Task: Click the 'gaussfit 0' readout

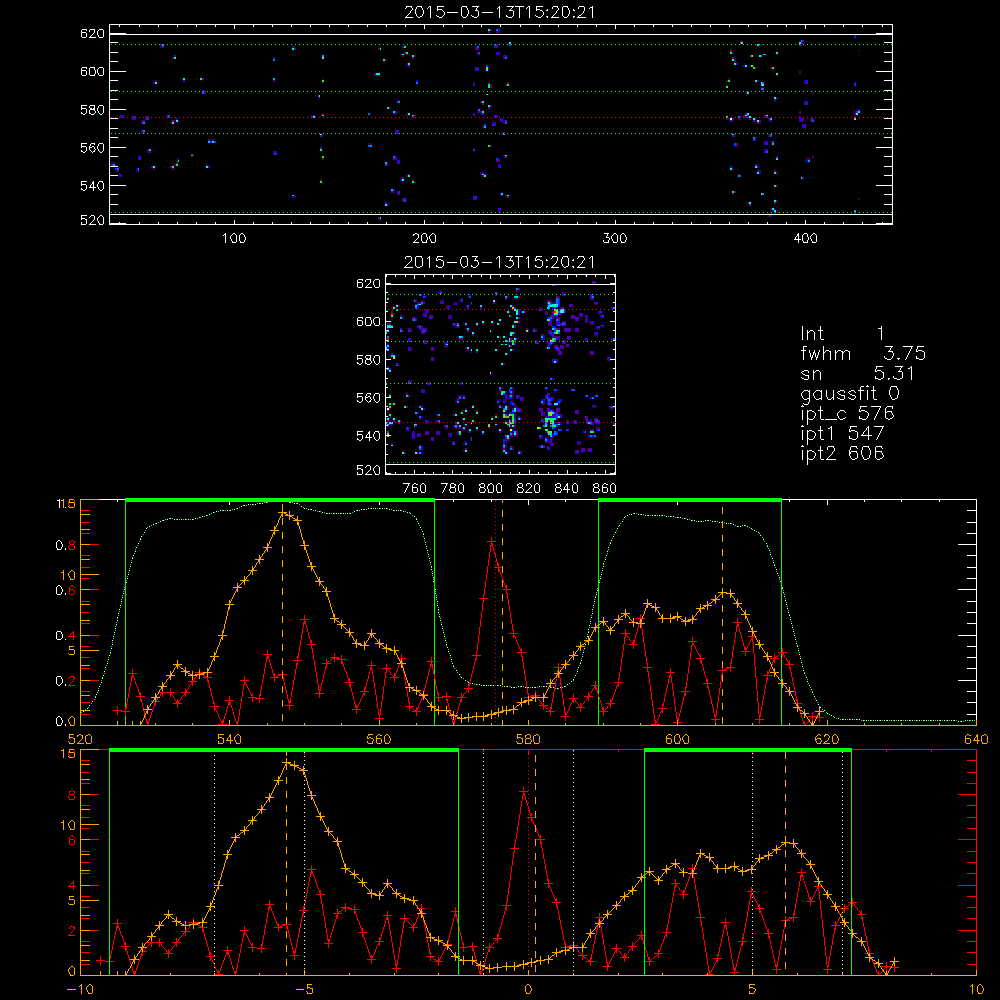Action: 850,393
